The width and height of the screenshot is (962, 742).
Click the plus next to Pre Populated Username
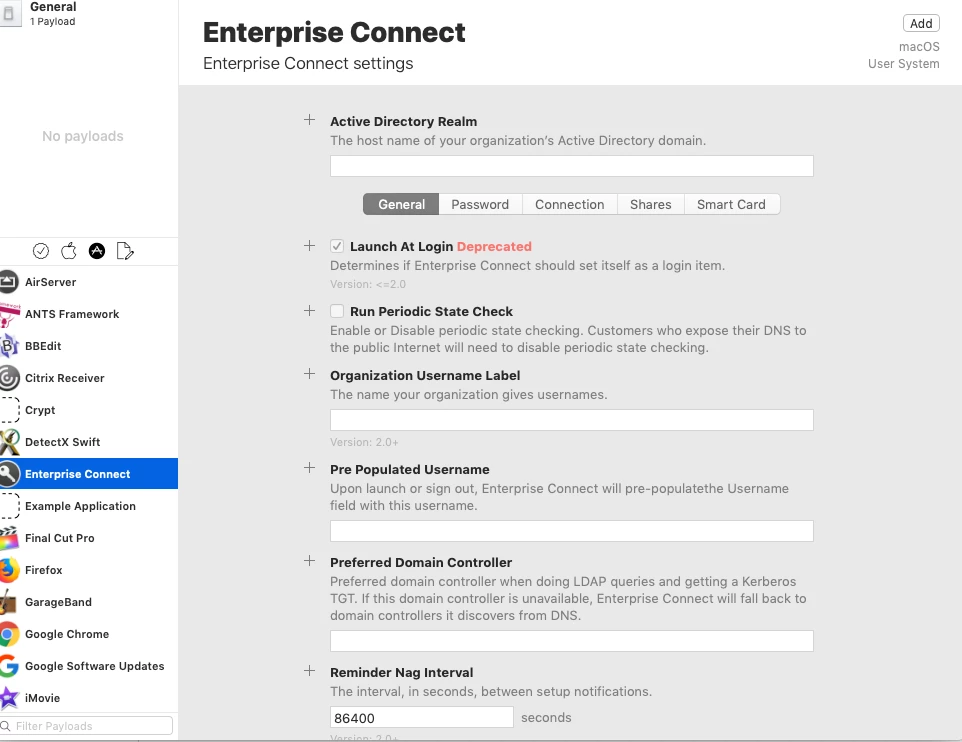[x=309, y=468]
